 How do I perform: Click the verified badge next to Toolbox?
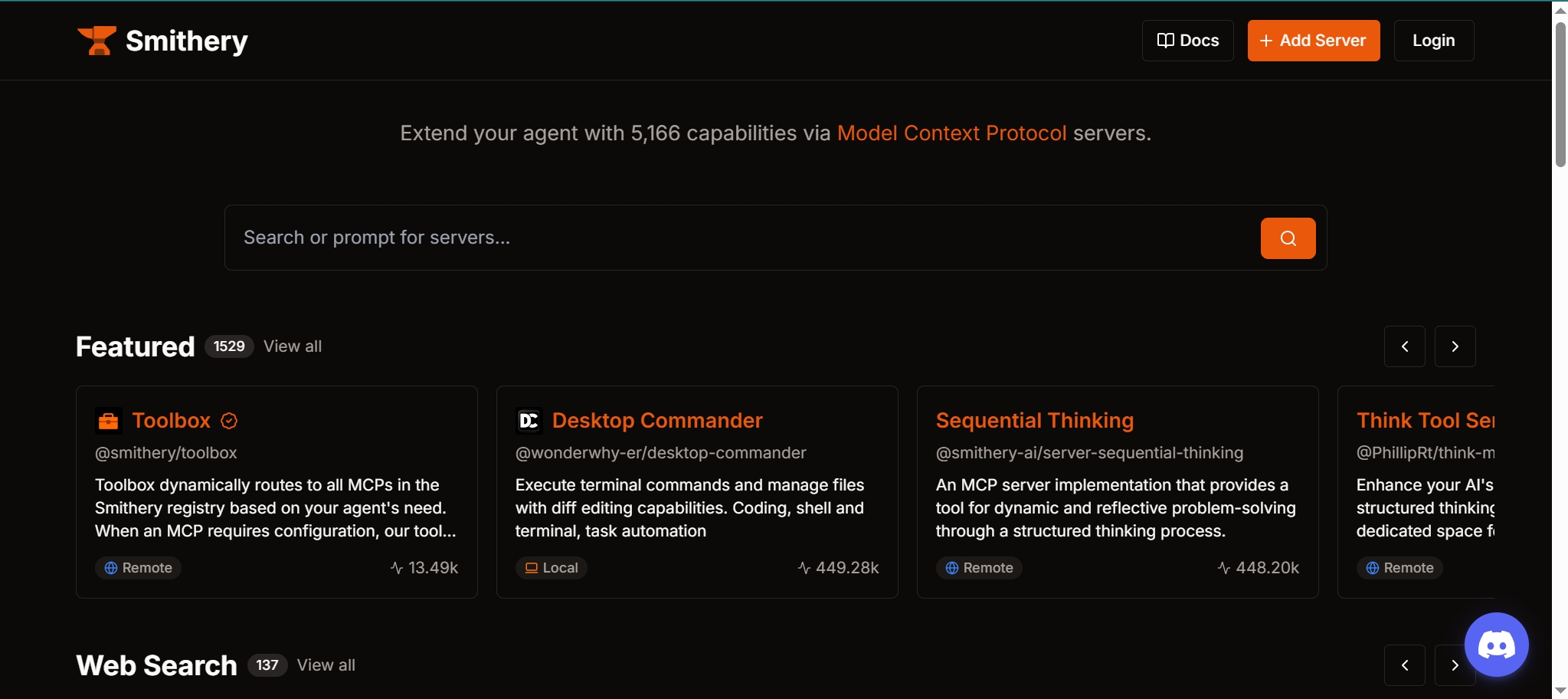point(229,421)
